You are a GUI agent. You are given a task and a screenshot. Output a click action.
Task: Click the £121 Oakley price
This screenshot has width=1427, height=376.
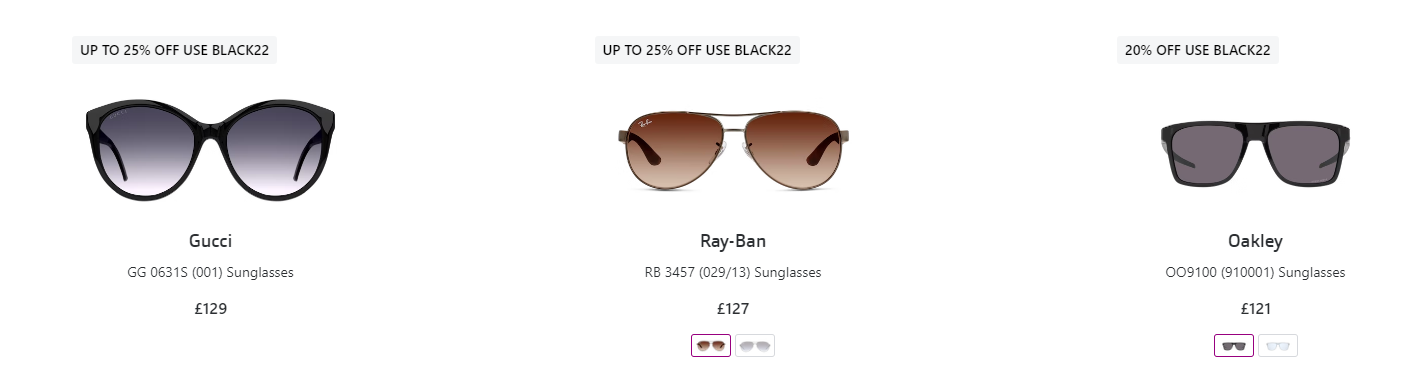point(1255,308)
